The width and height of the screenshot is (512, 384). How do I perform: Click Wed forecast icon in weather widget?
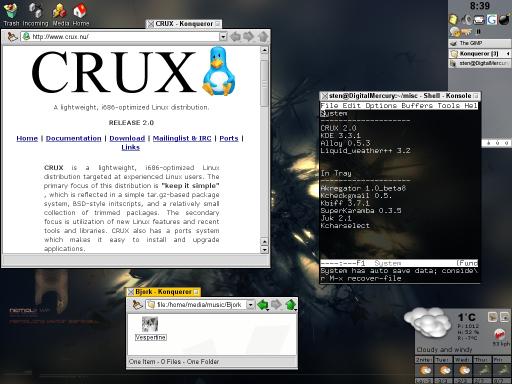(x=463, y=370)
